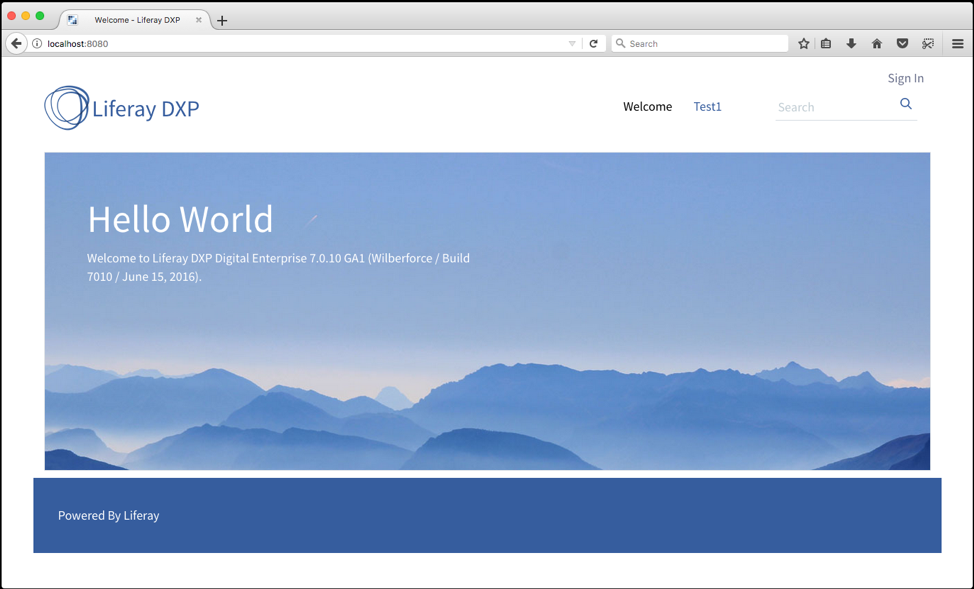
Task: Select the Welcome - Liferay DXP browser tab
Action: tap(135, 20)
